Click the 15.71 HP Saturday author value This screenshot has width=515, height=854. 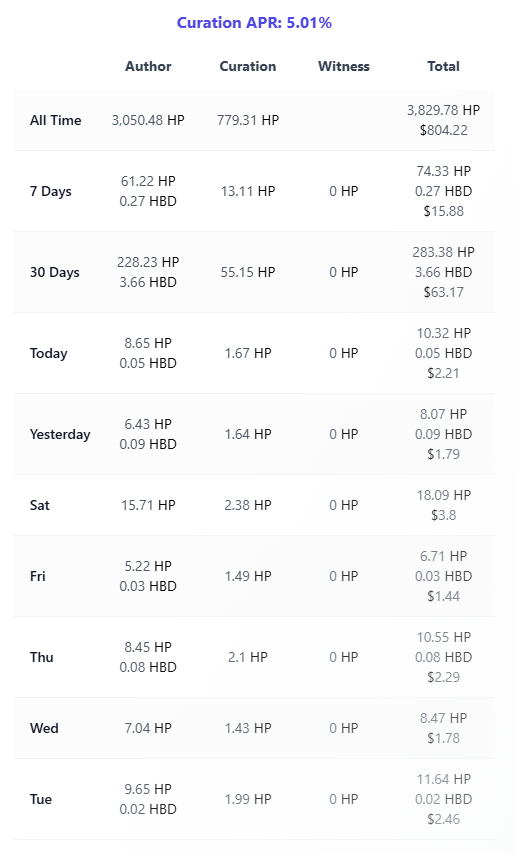(148, 505)
